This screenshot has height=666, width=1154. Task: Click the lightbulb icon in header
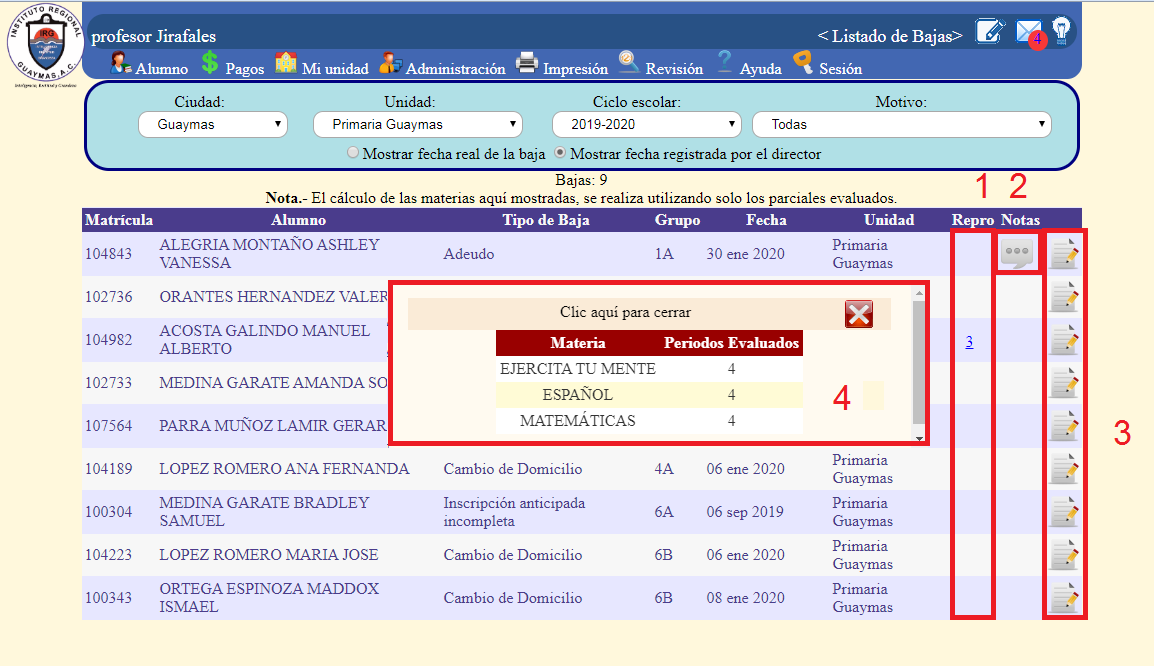1061,32
